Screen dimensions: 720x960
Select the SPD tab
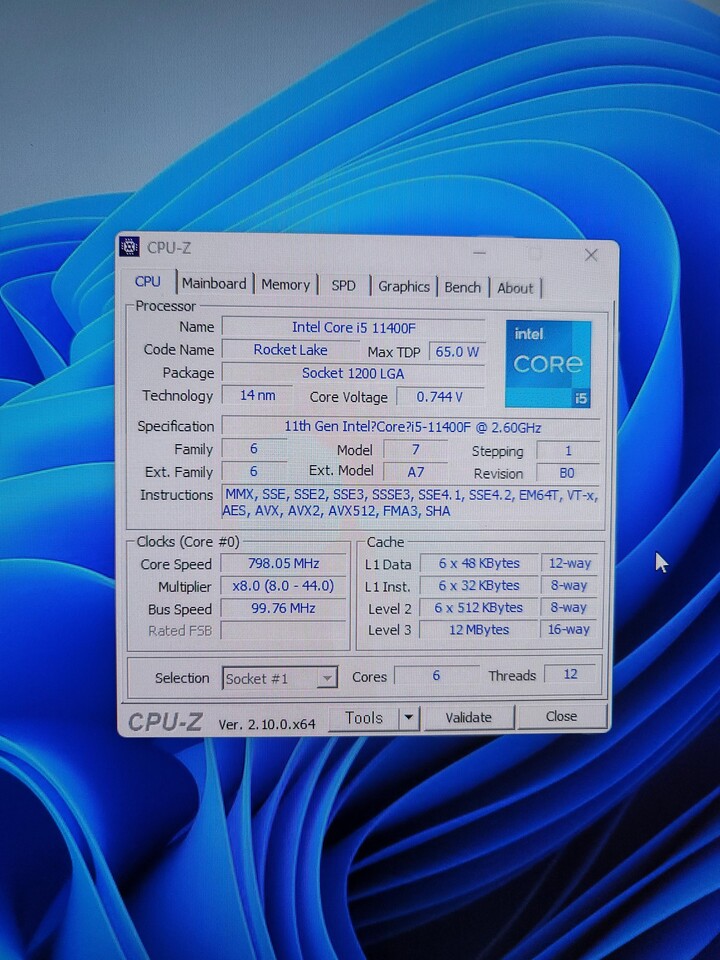343,286
